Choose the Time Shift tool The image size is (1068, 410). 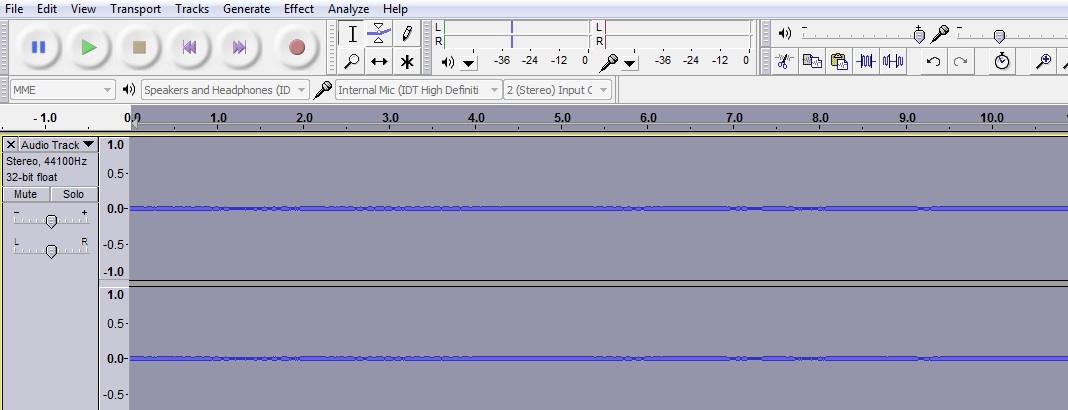pyautogui.click(x=379, y=62)
